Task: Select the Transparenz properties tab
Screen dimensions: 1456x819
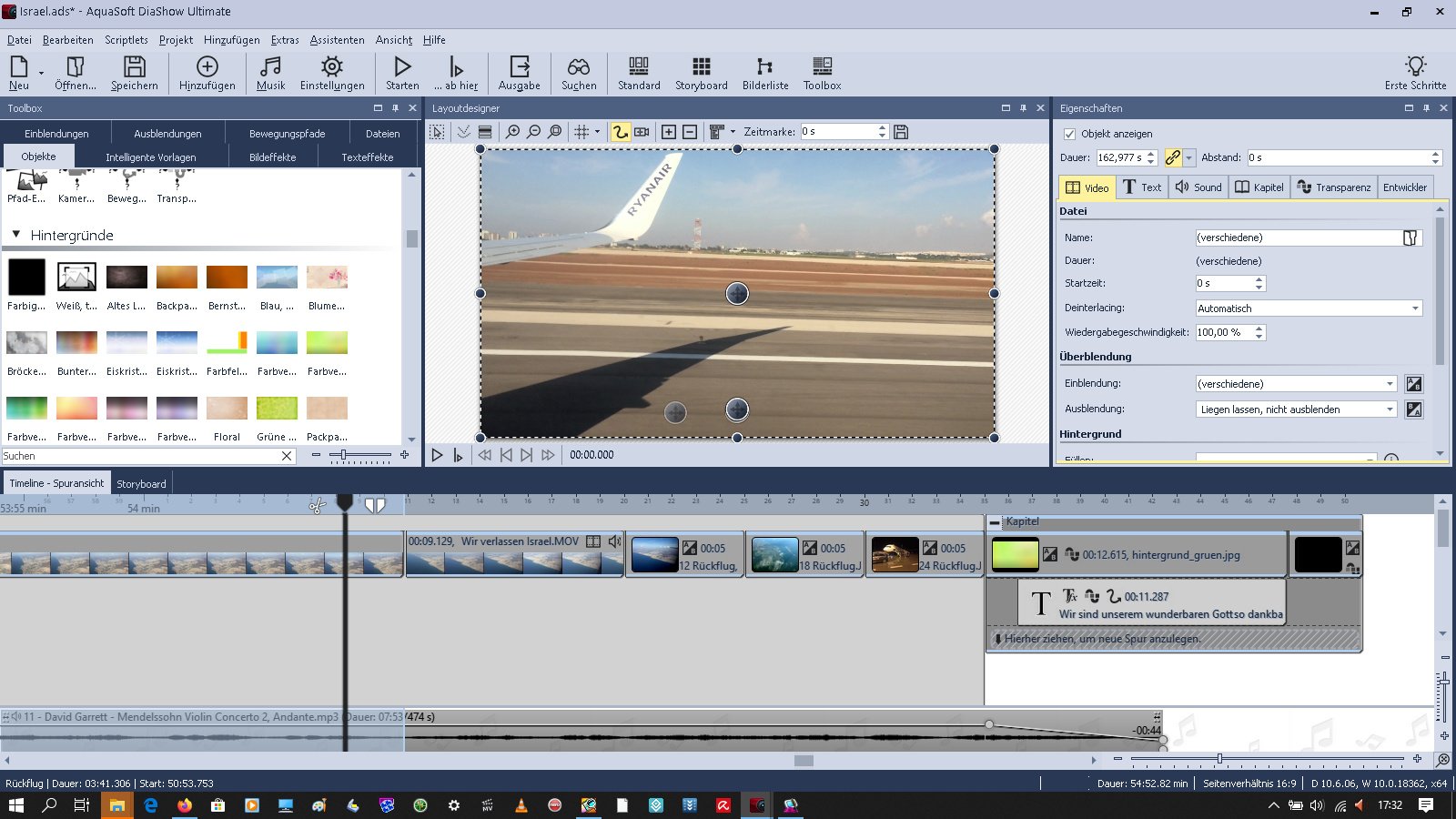Action: 1333,187
